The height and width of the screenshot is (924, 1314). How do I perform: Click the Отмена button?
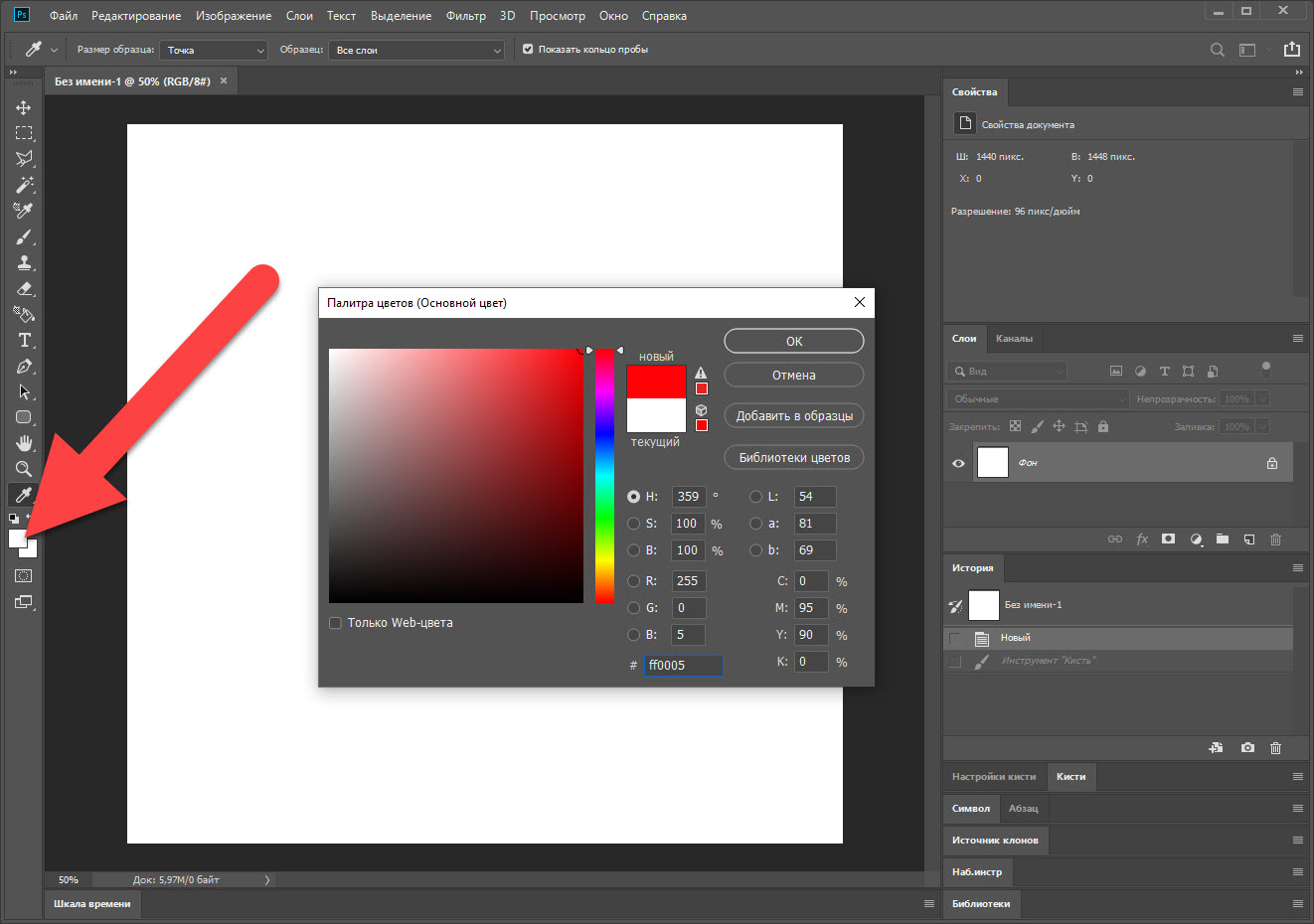click(794, 375)
